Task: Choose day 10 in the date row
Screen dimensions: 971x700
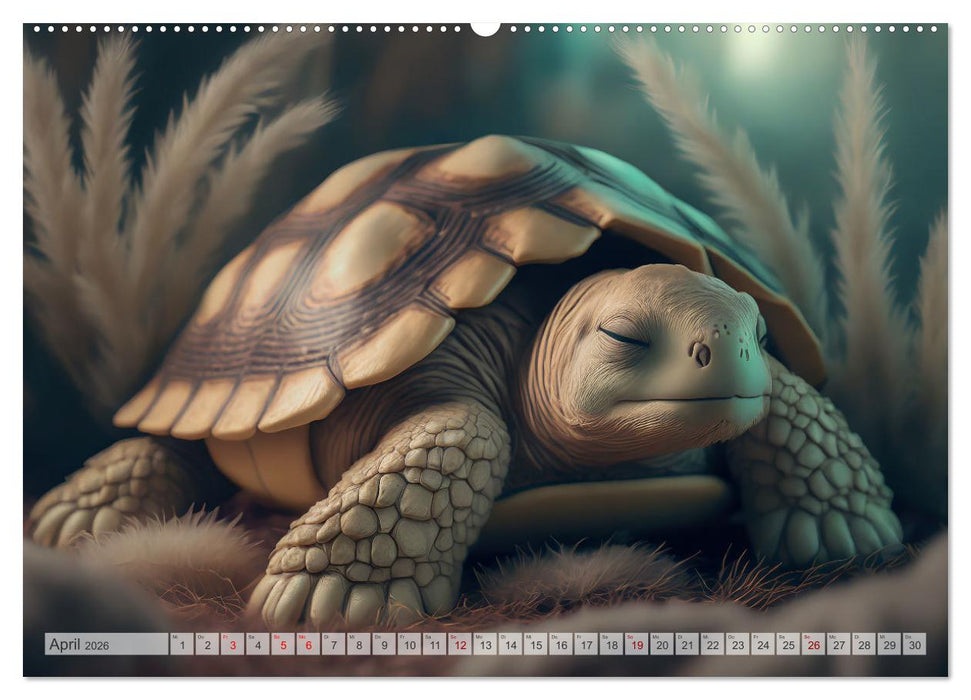Action: pos(409,644)
